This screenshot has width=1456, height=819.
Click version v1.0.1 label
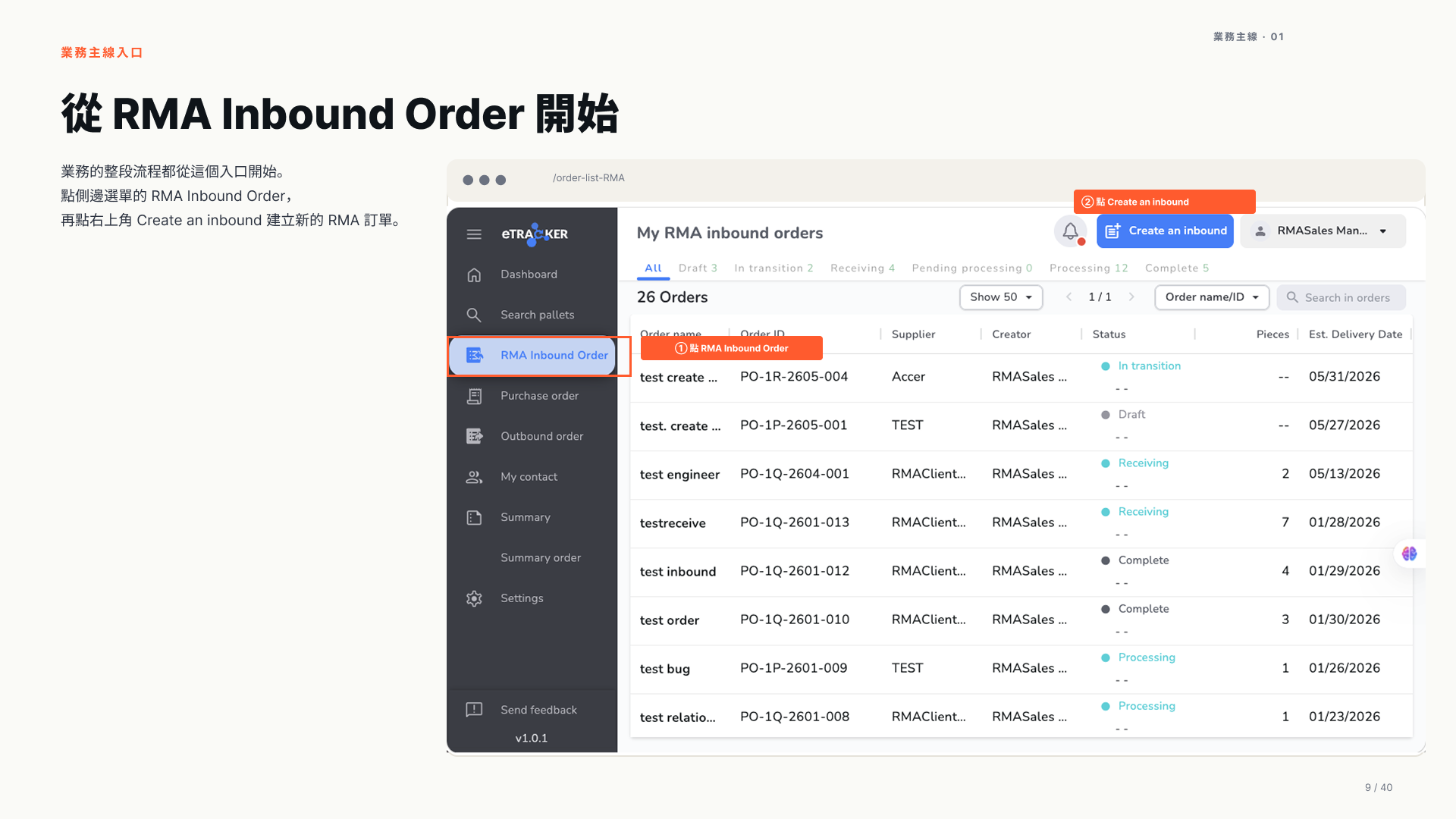(532, 739)
